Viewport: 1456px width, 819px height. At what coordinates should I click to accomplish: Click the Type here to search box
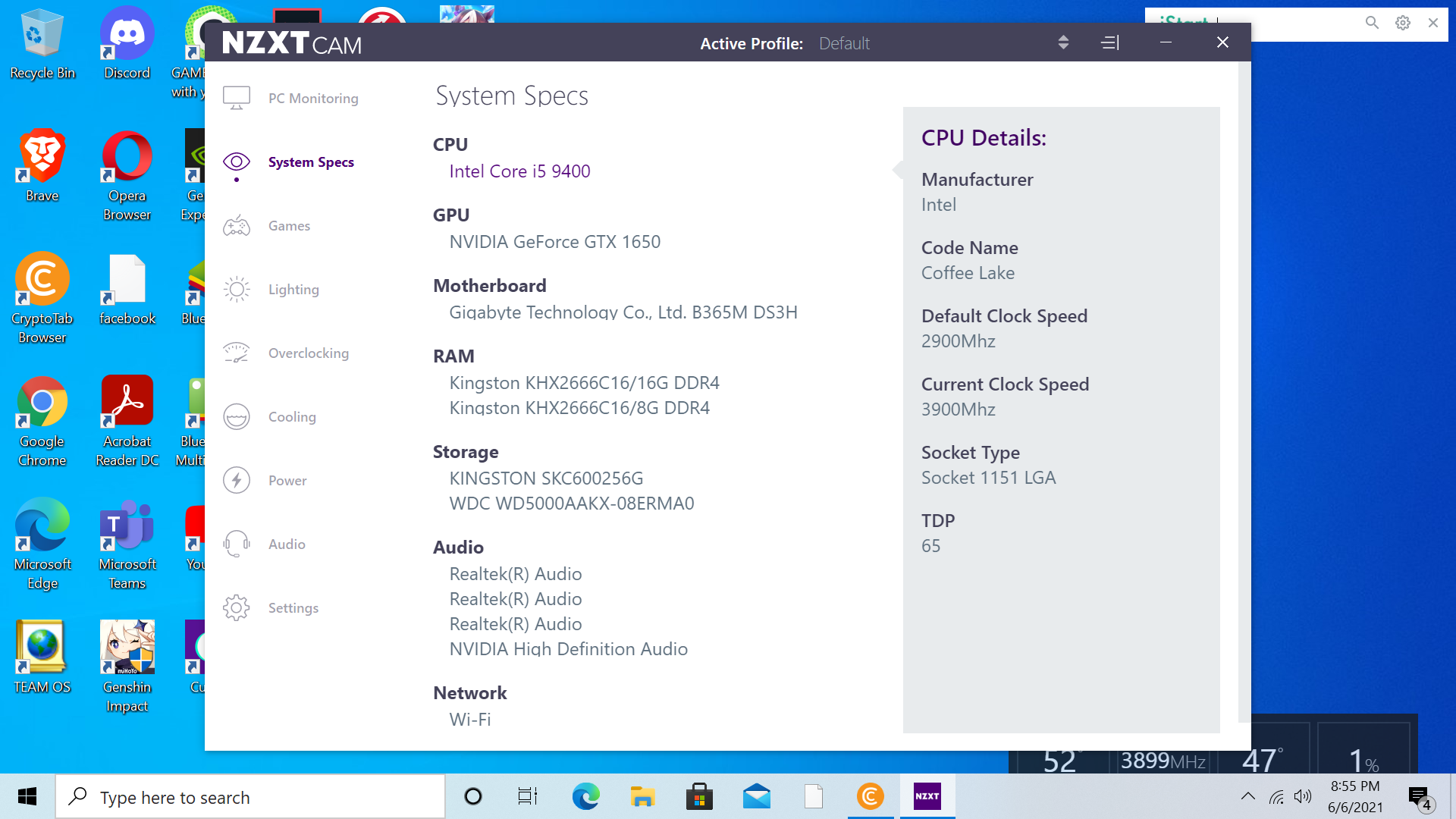coord(250,797)
